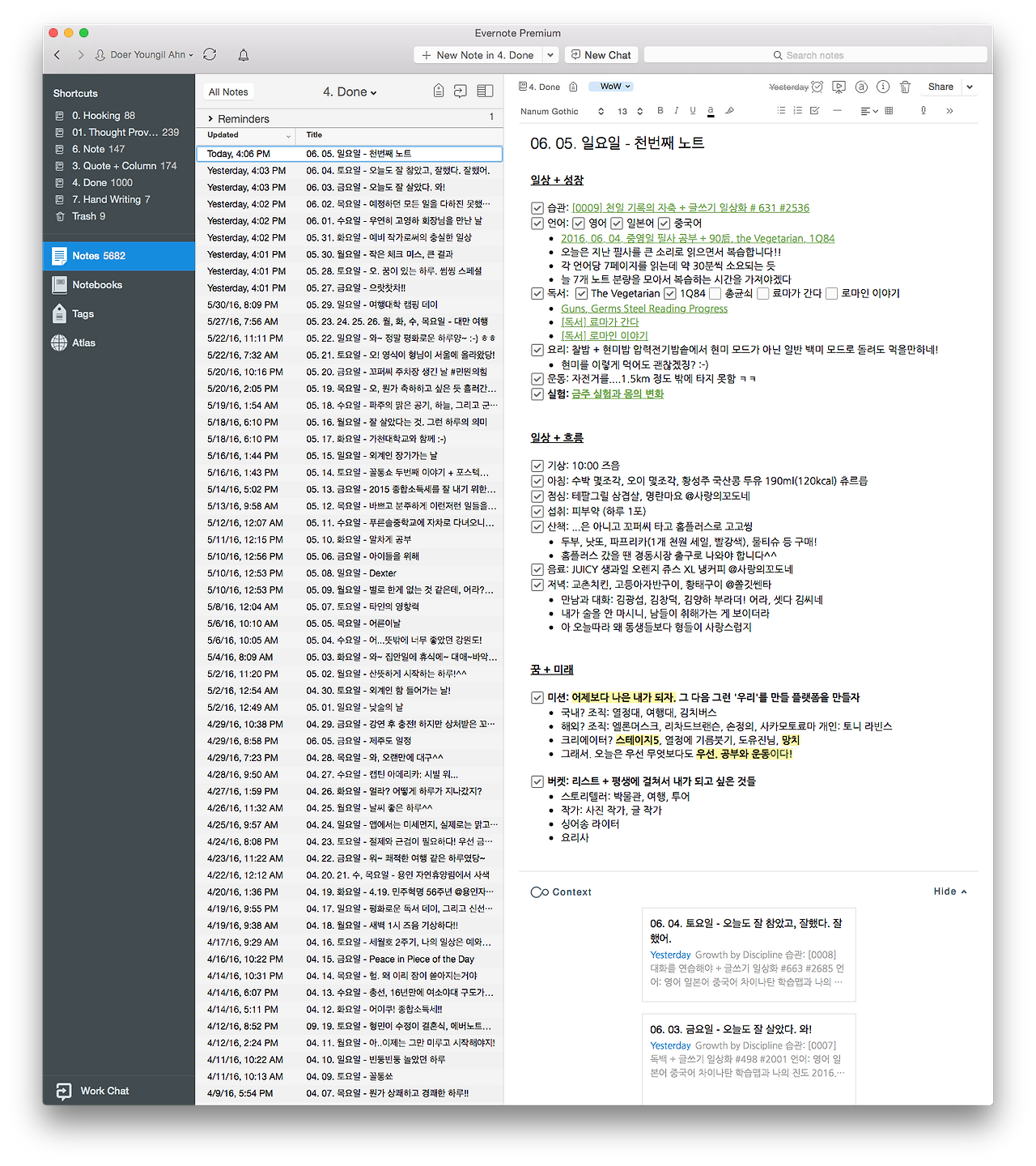Open the 06. 03. 금요일 context note card
This screenshot has width=1036, height=1166.
coord(749,1058)
